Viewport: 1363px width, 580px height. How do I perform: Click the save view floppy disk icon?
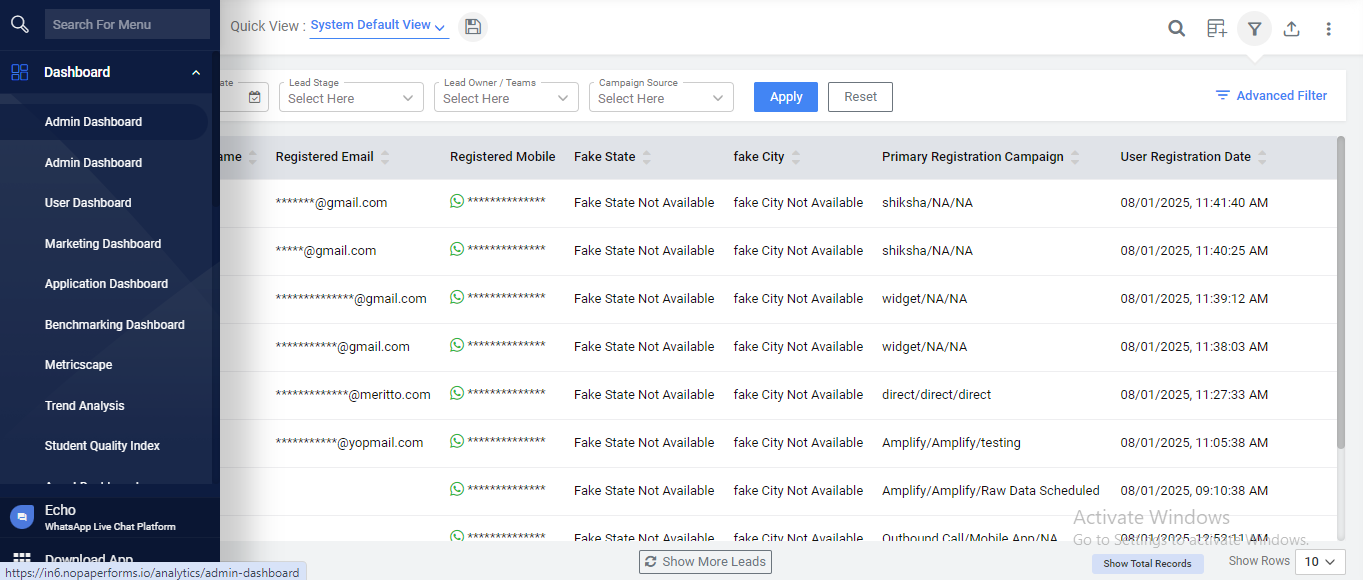click(x=473, y=27)
